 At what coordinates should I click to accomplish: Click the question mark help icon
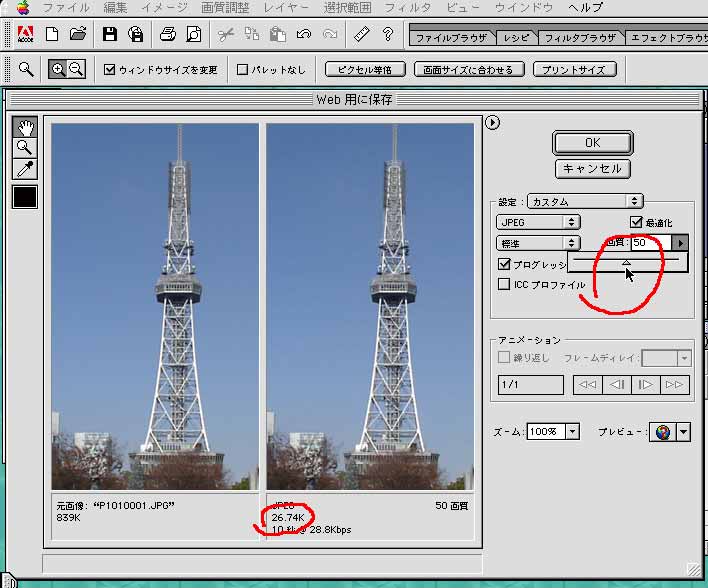click(x=387, y=35)
